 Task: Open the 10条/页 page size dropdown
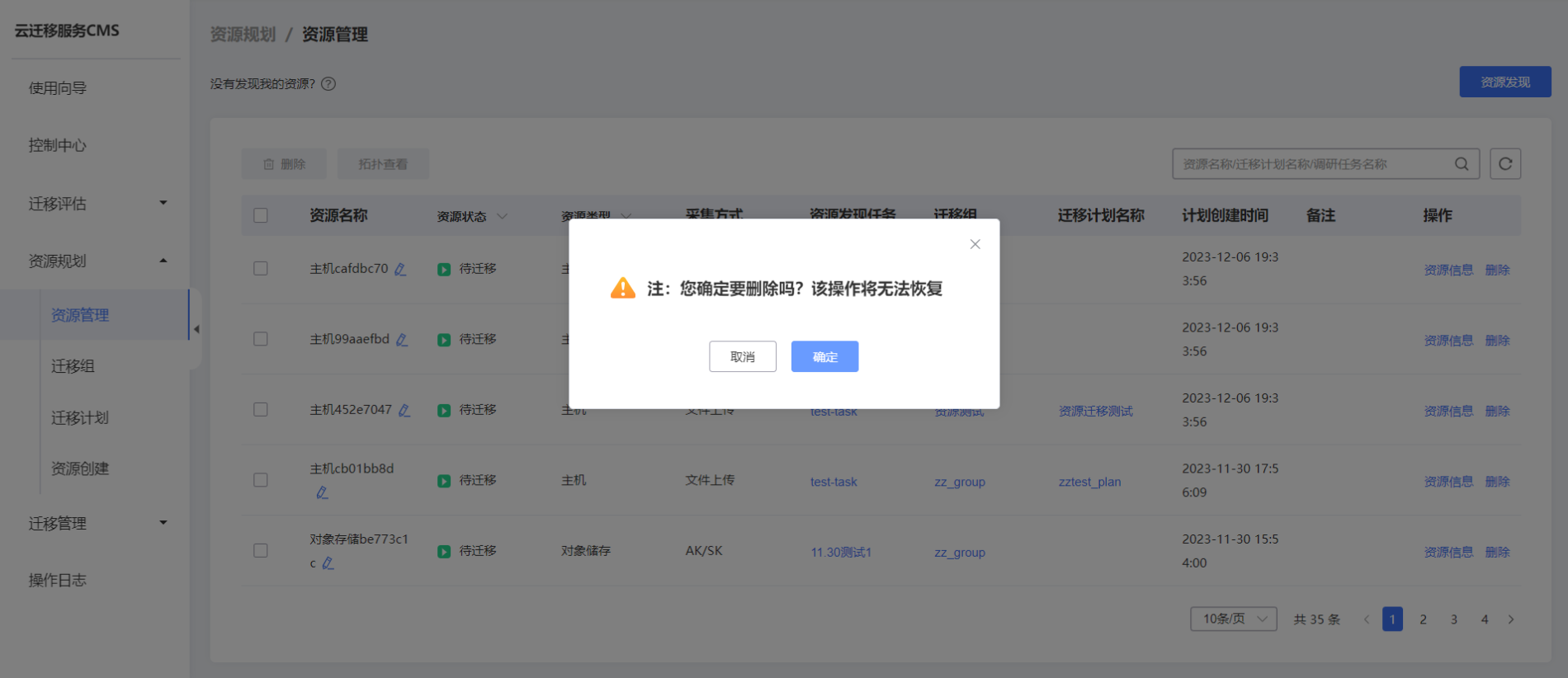(1234, 619)
